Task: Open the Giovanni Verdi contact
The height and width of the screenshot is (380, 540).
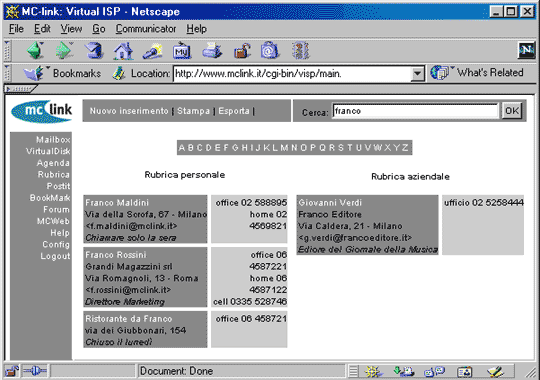Action: tap(330, 203)
